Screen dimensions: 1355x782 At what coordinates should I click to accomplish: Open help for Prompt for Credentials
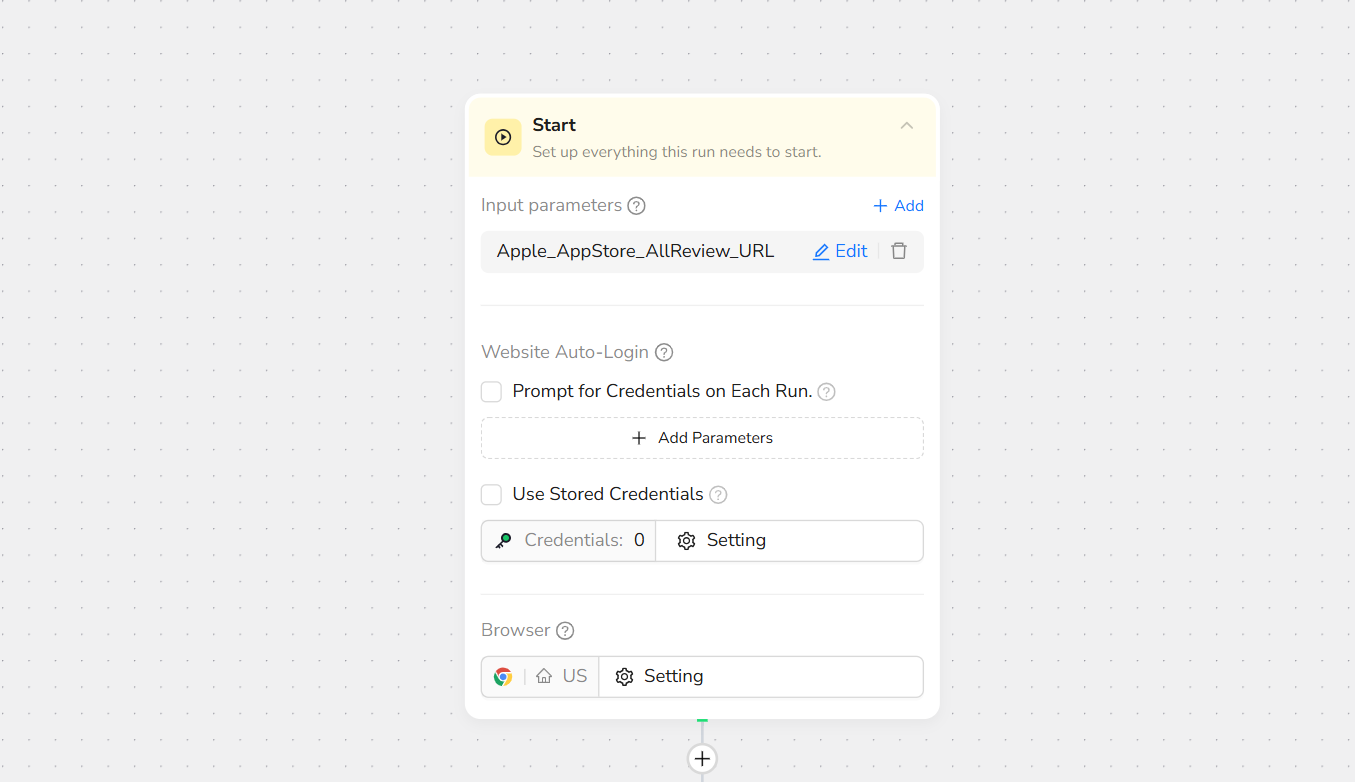pos(826,392)
